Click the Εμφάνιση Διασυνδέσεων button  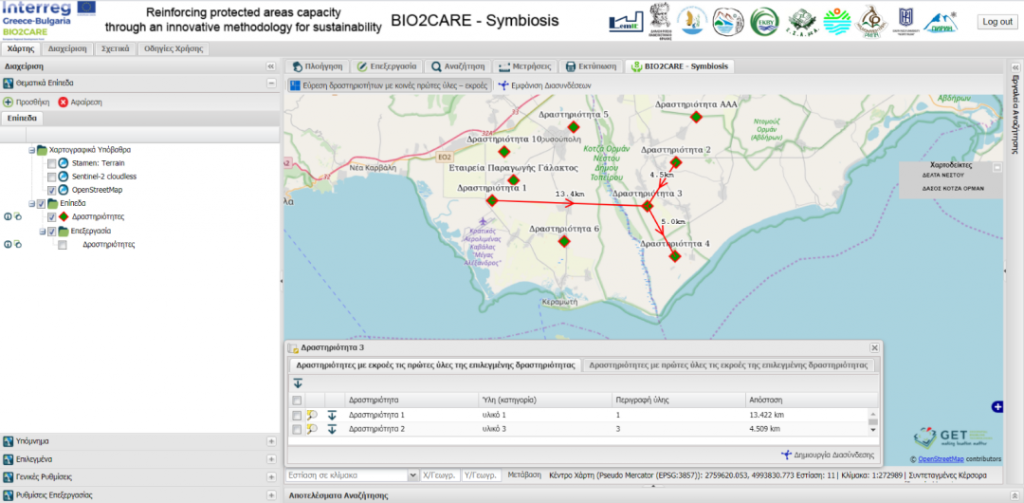[545, 85]
